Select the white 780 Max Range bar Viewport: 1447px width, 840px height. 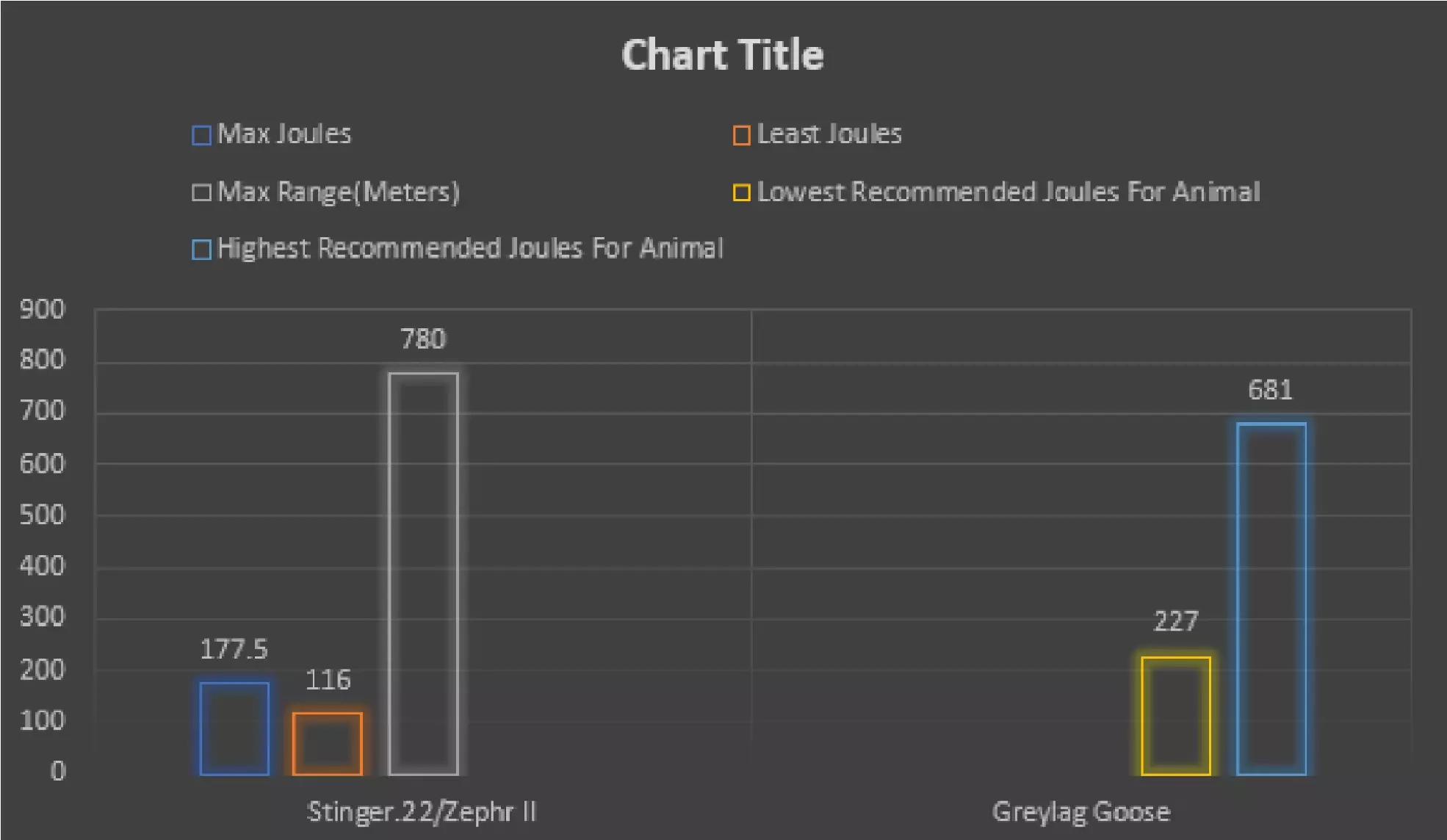[424, 573]
